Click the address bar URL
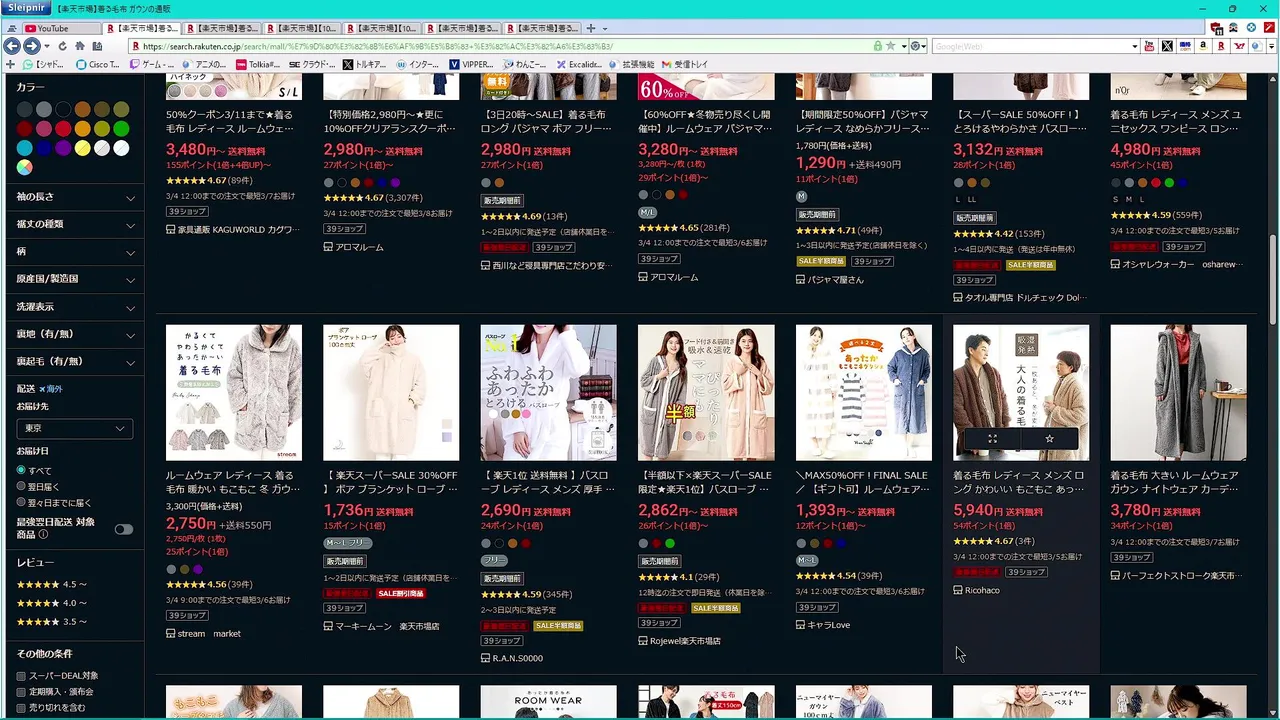This screenshot has height=720, width=1280. click(x=500, y=46)
